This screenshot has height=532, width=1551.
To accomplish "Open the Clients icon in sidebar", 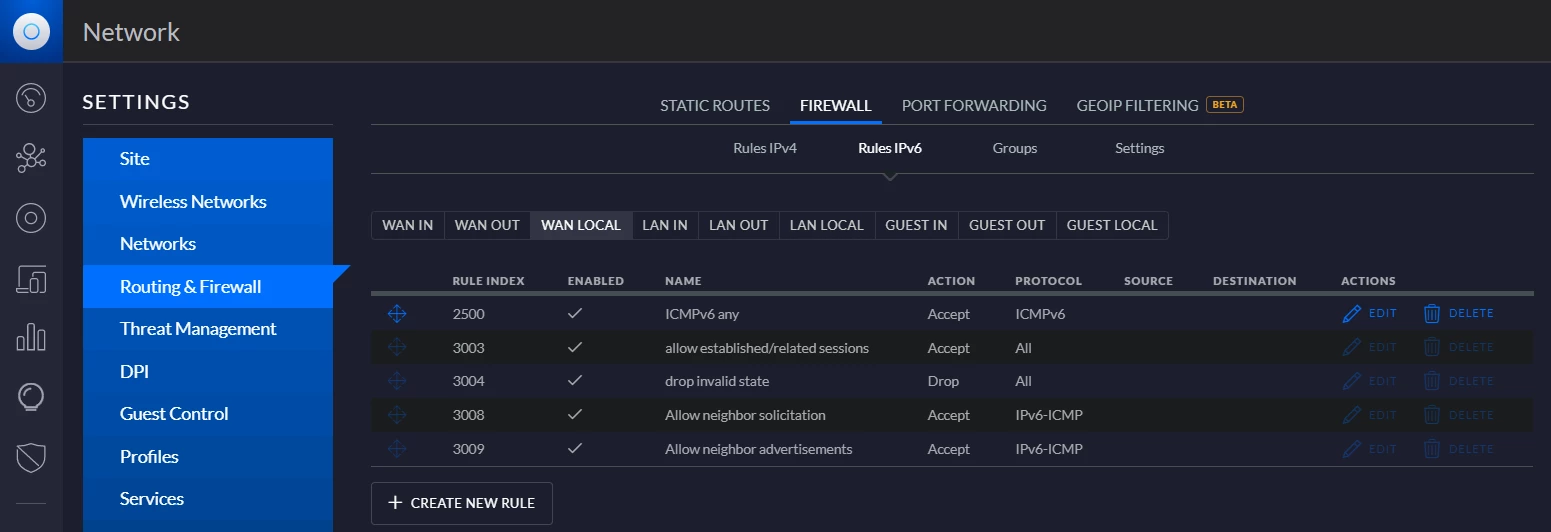I will [x=31, y=279].
